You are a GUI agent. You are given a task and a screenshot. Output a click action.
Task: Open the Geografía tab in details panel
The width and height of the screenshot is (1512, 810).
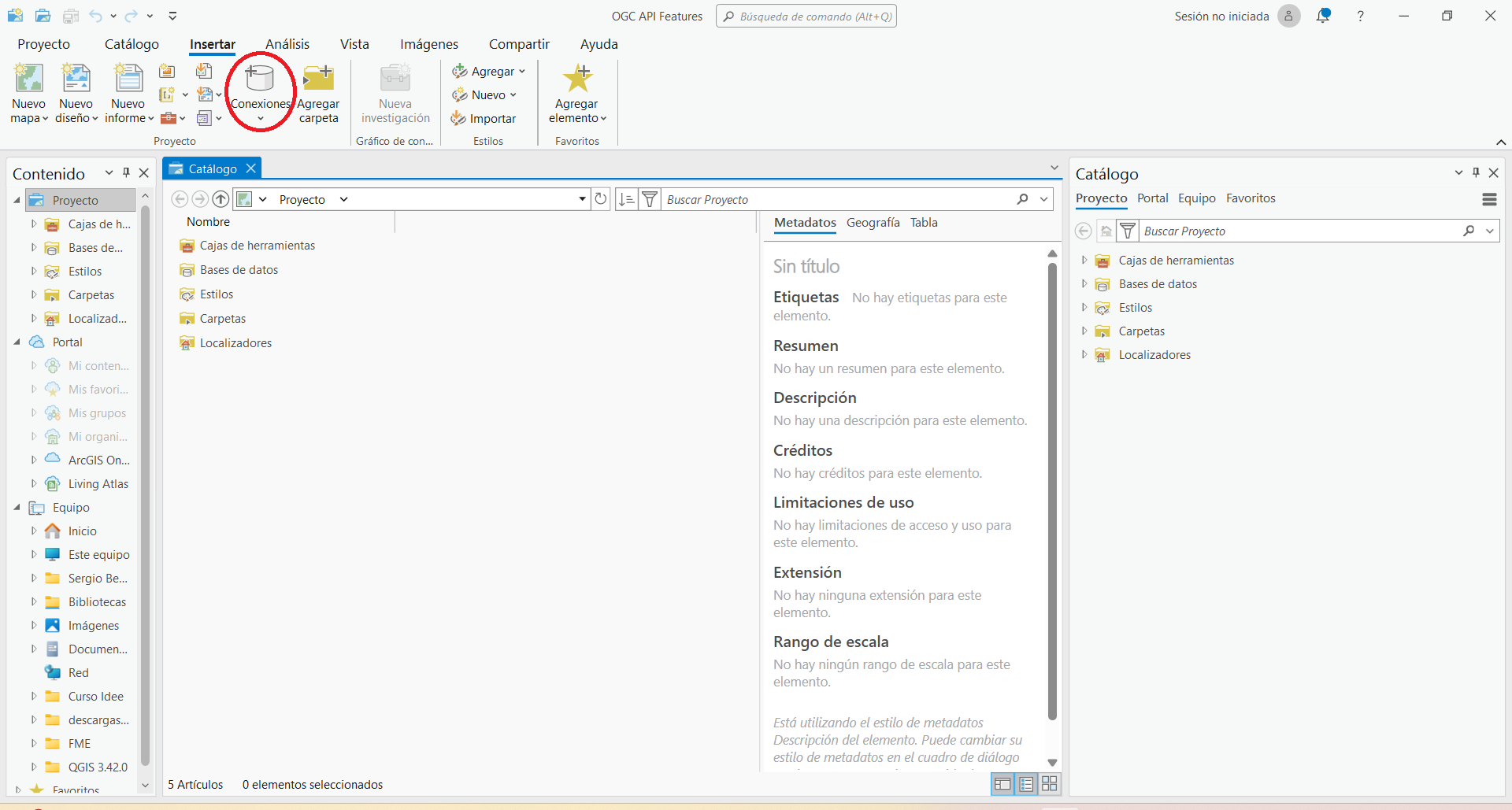coord(873,223)
